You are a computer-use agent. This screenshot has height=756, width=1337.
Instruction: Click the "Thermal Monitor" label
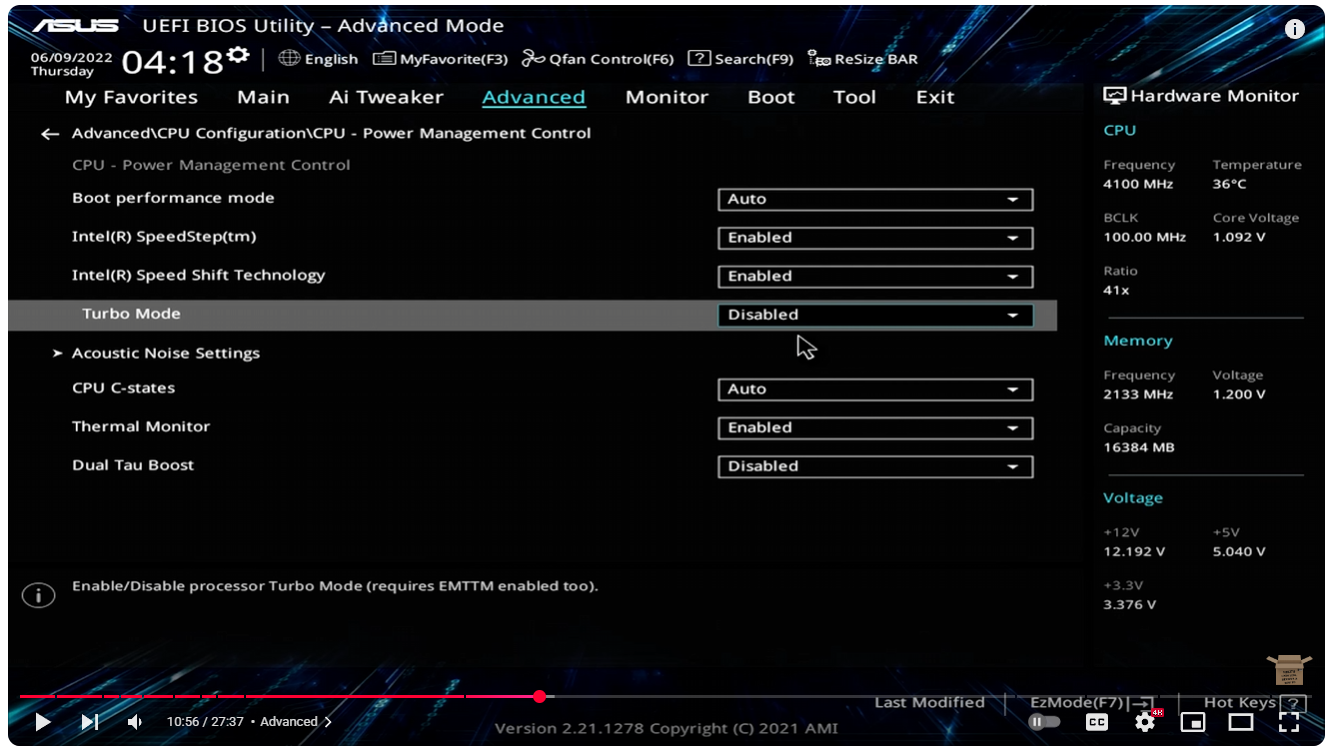pyautogui.click(x=141, y=426)
